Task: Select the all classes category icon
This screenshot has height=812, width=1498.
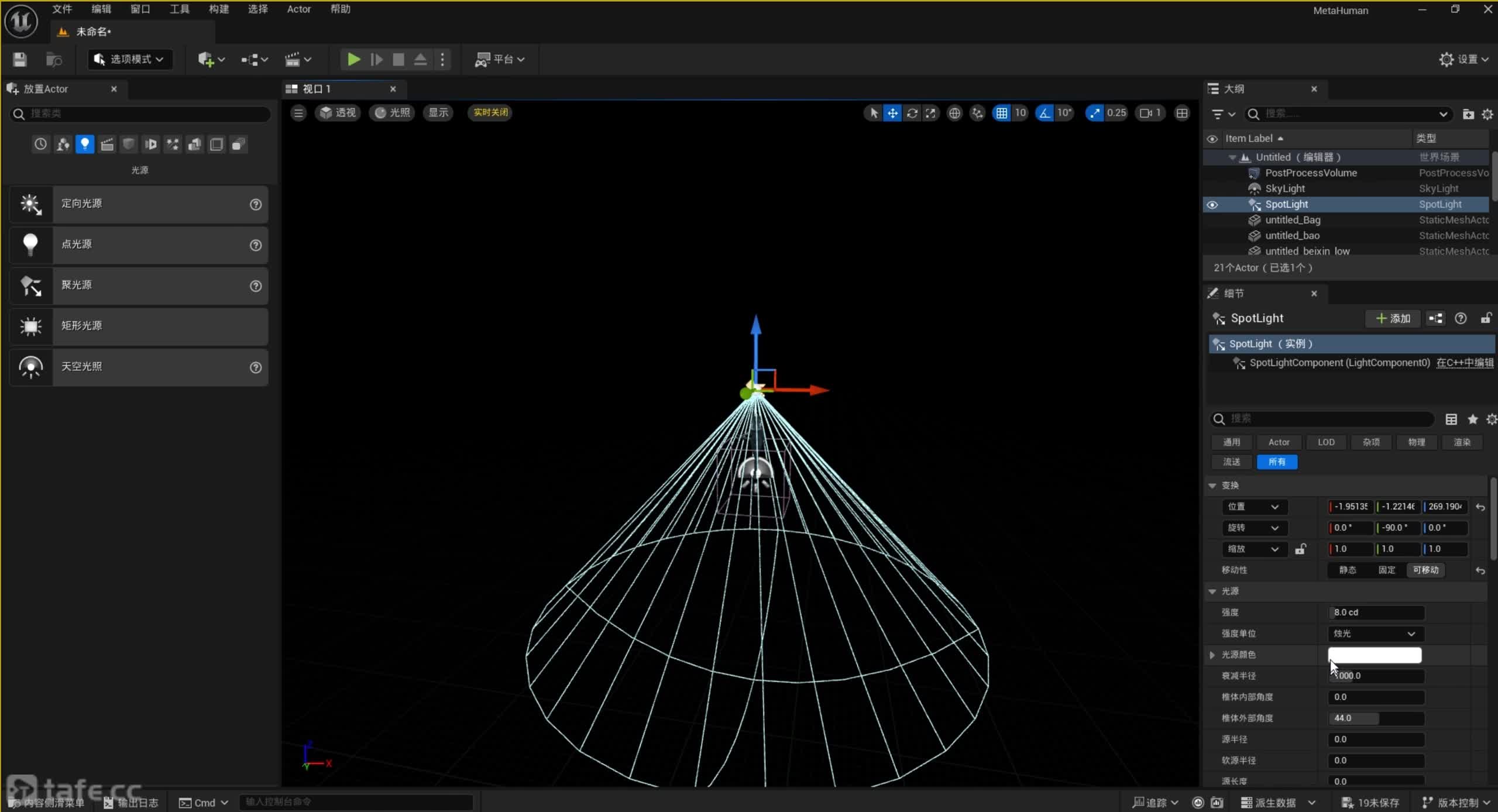Action: pyautogui.click(x=238, y=144)
